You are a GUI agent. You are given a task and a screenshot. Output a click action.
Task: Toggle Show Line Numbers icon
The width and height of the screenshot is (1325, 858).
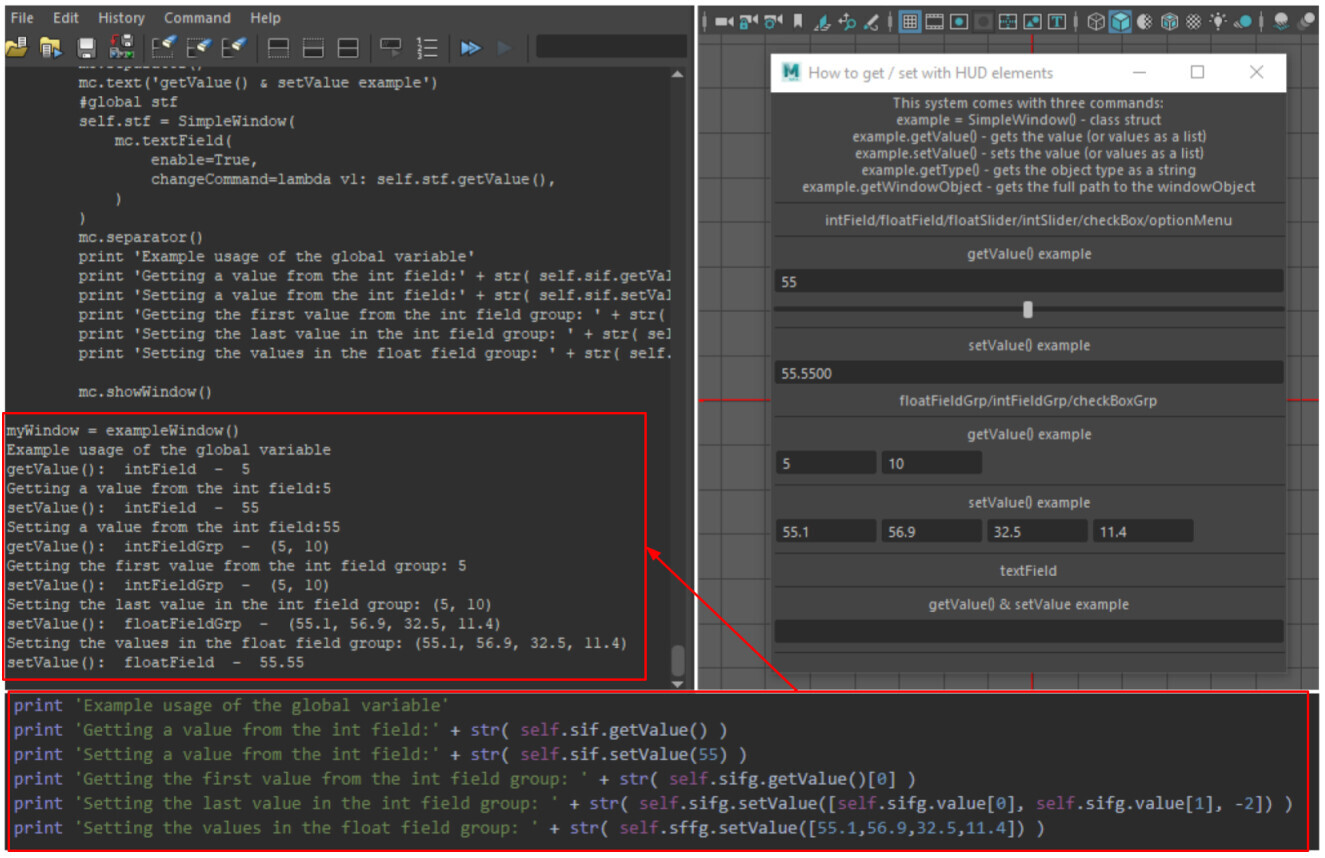[427, 47]
